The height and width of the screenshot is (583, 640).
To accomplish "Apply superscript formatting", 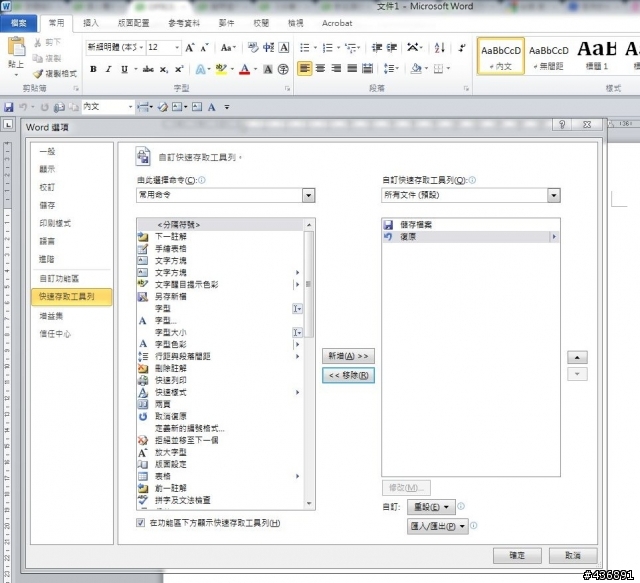I will [179, 69].
